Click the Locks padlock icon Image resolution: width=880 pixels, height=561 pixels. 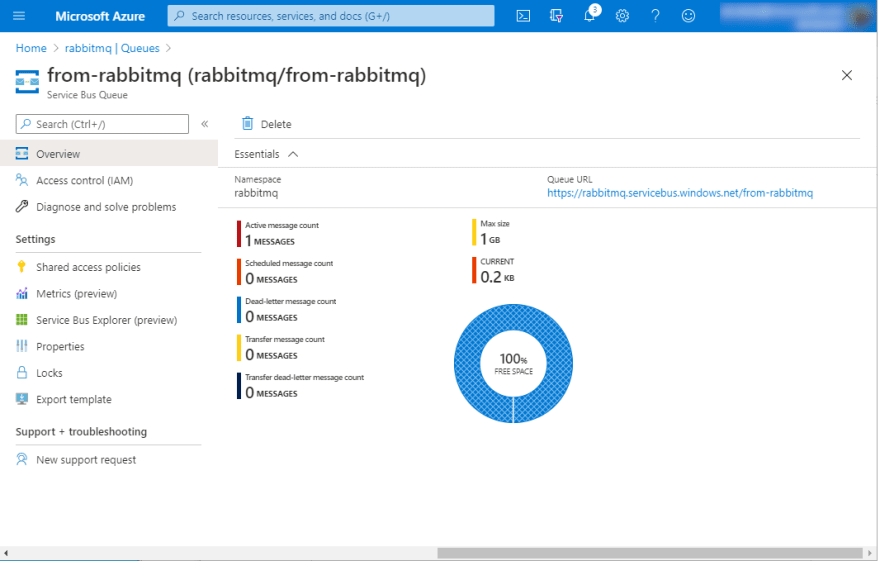coord(22,373)
